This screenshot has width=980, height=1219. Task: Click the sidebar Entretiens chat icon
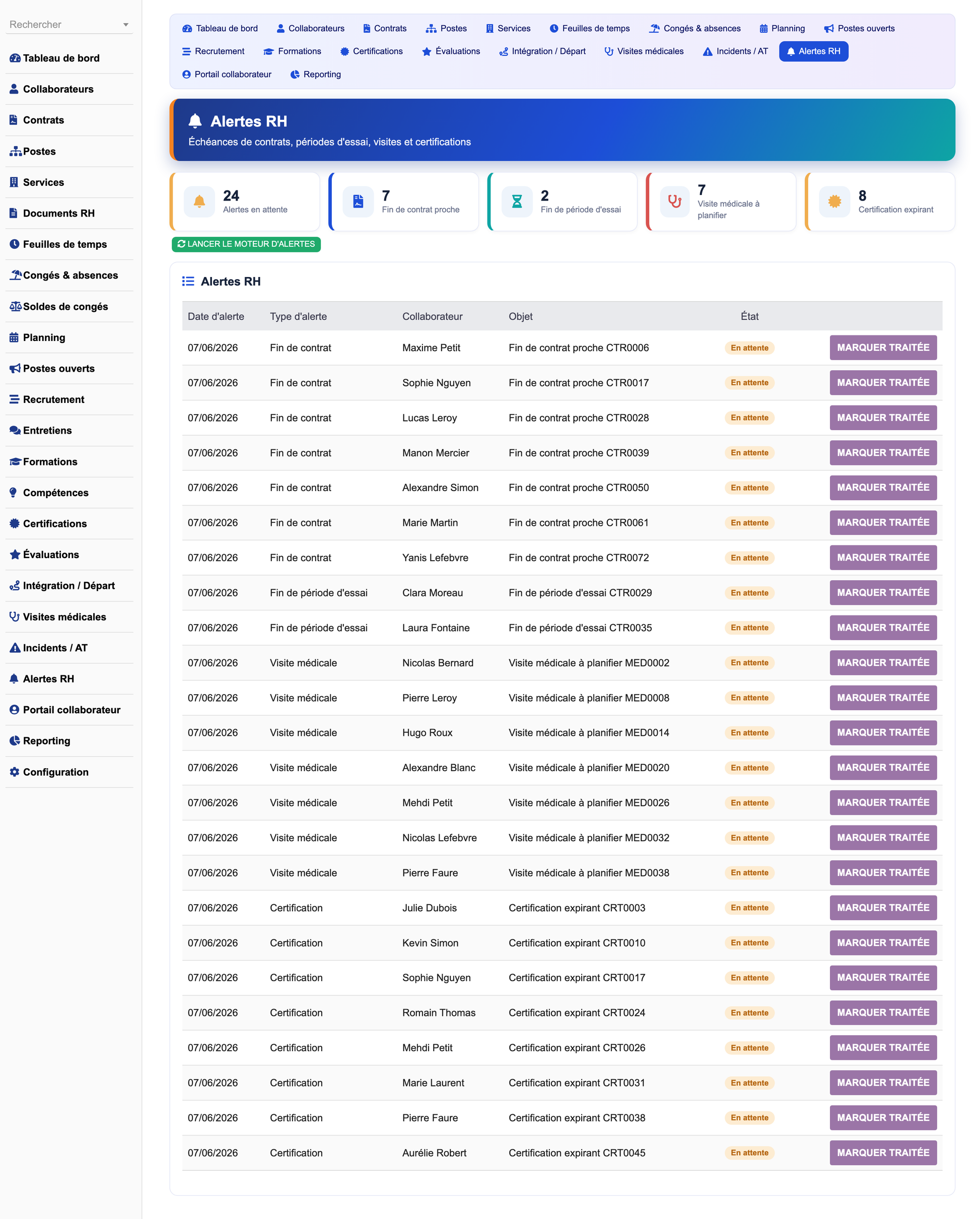coord(15,430)
